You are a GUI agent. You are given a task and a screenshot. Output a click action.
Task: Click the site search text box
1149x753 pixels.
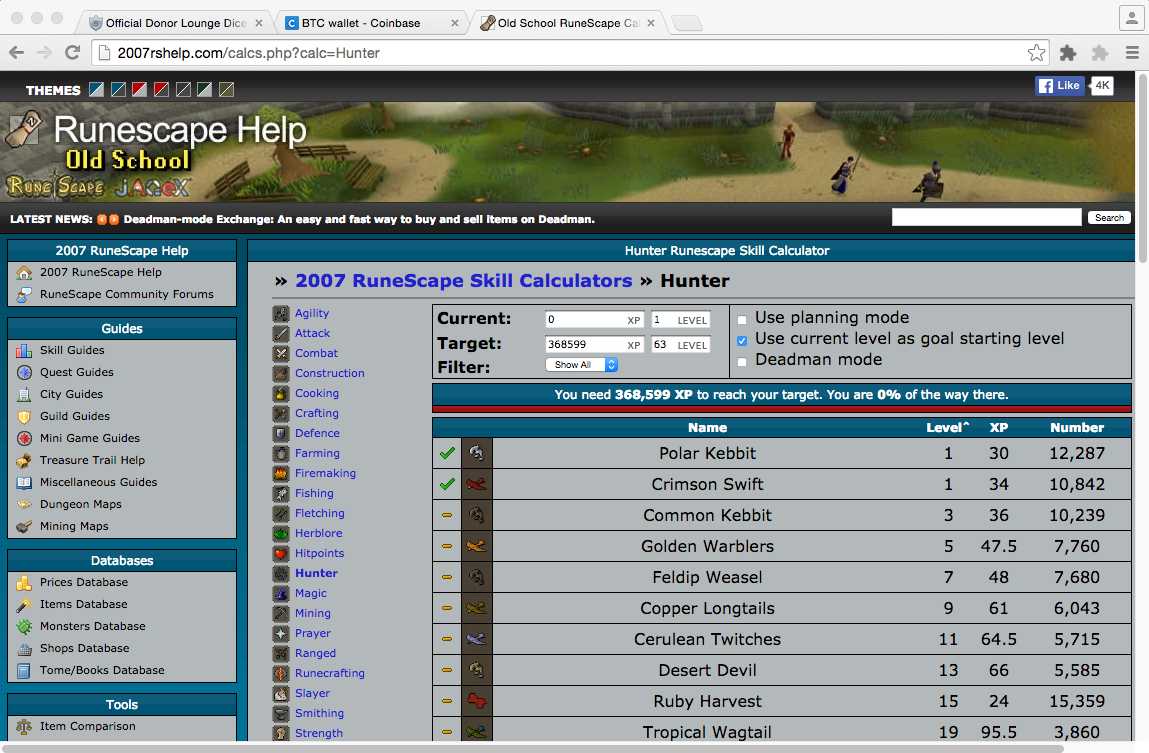(x=986, y=218)
